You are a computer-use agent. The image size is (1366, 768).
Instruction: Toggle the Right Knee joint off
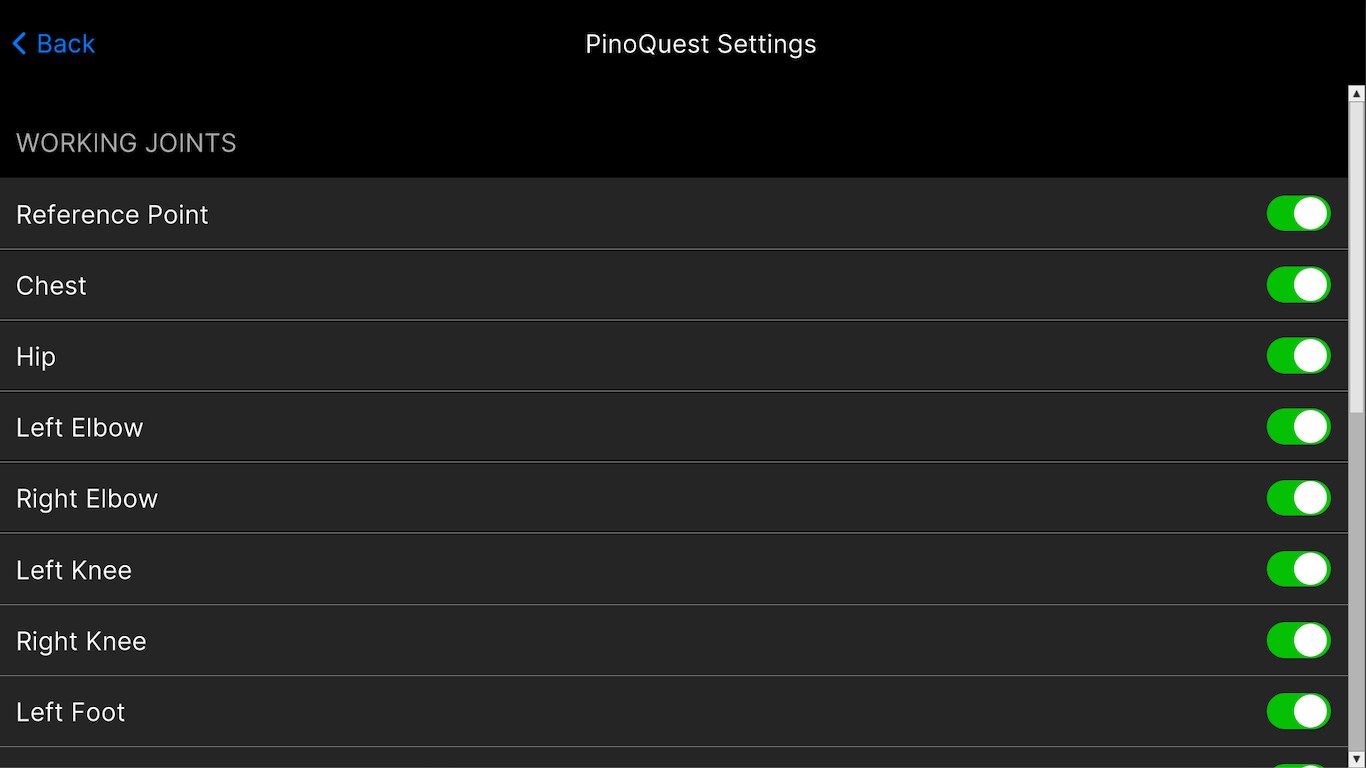(x=1298, y=640)
